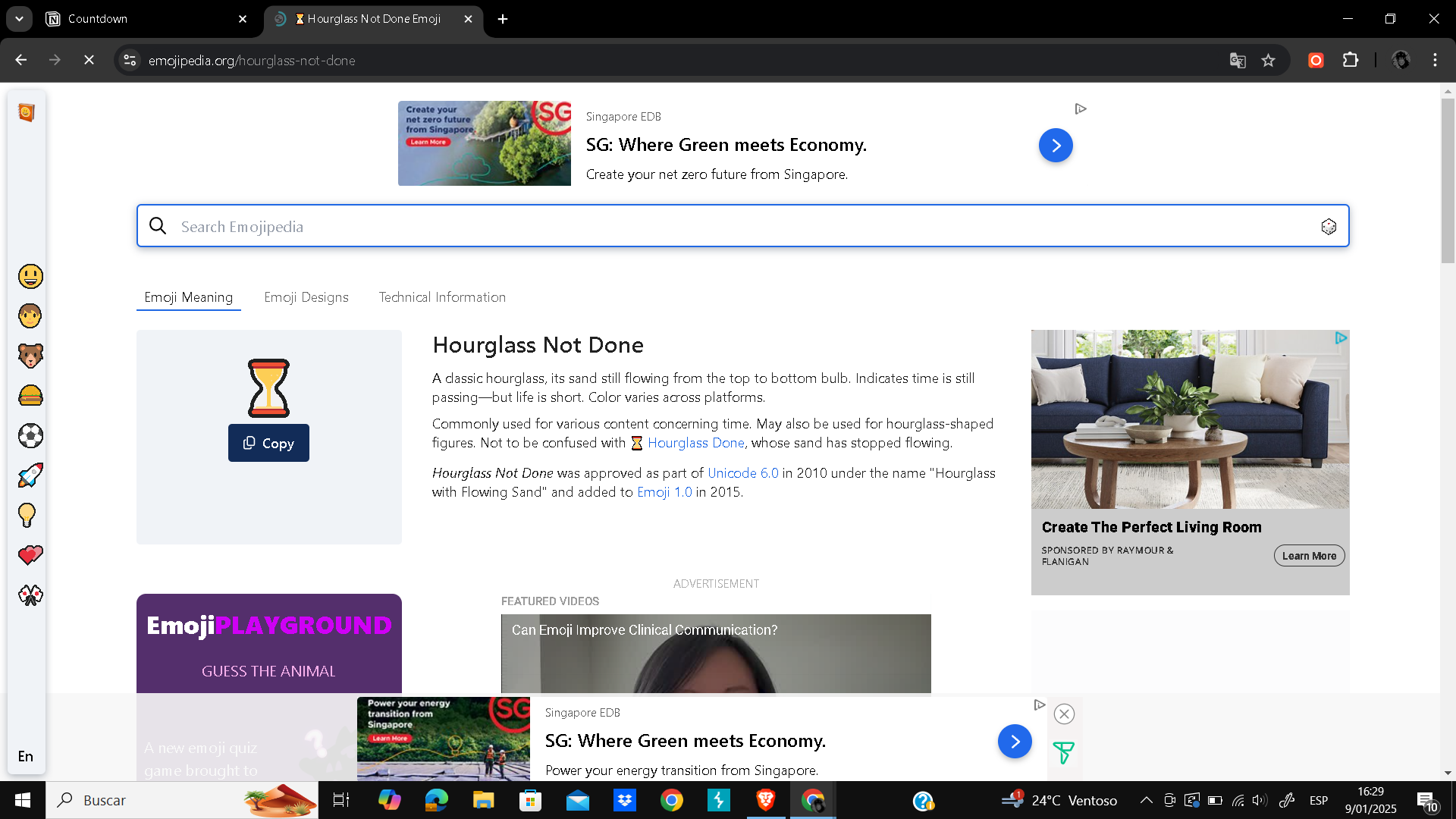Click the Freestar green logo icon
The height and width of the screenshot is (819, 1456).
[1063, 753]
